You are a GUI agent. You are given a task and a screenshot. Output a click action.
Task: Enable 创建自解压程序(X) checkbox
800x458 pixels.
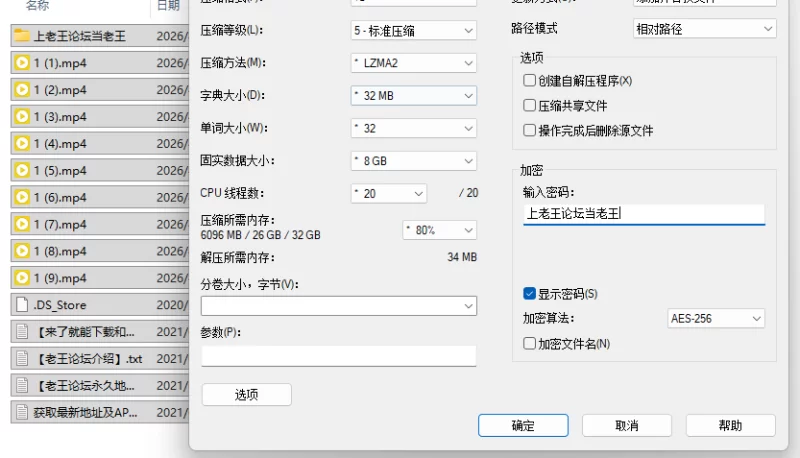point(530,81)
